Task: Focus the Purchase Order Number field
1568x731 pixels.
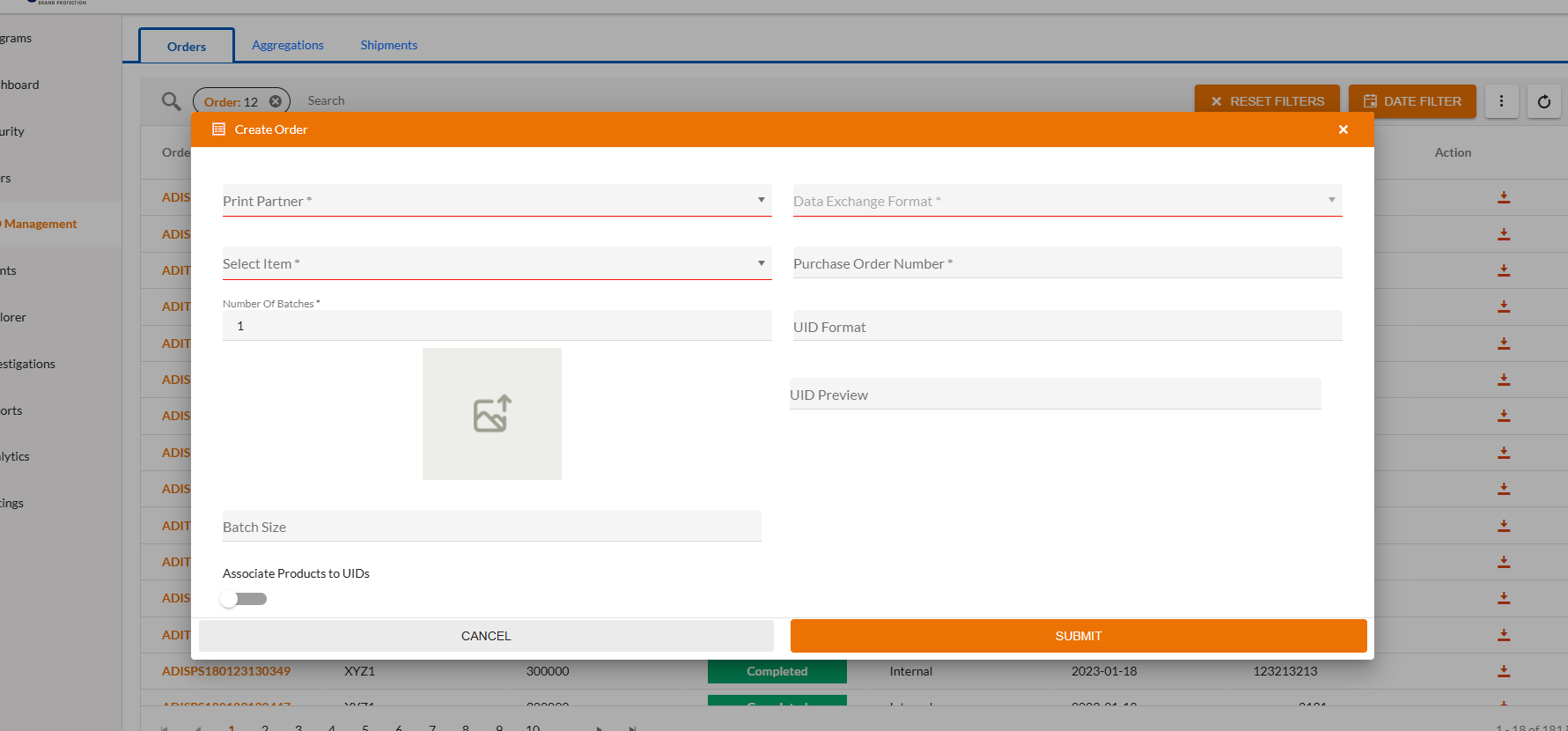Action: click(x=1066, y=263)
